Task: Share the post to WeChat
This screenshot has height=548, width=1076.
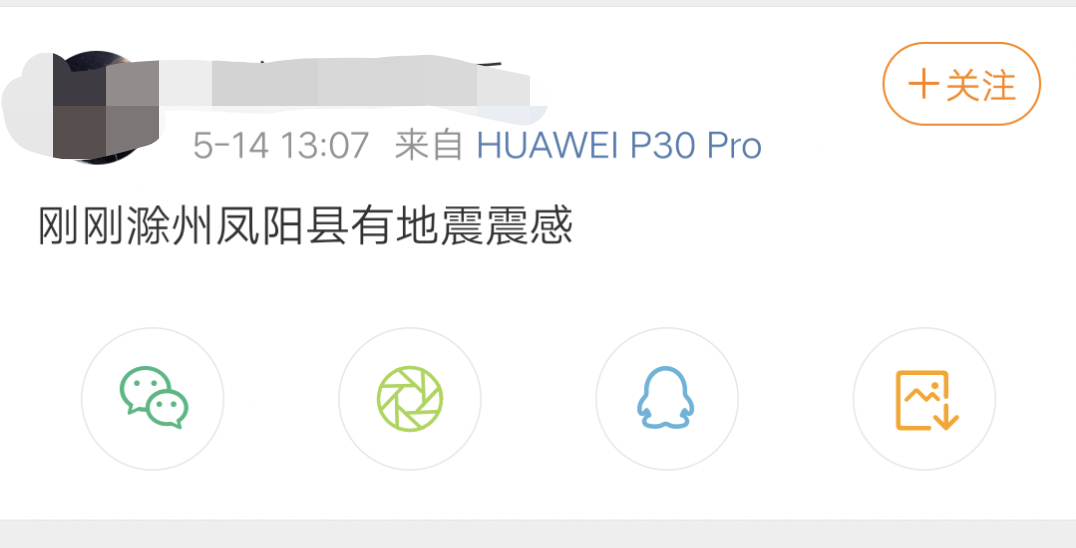Action: (x=152, y=398)
